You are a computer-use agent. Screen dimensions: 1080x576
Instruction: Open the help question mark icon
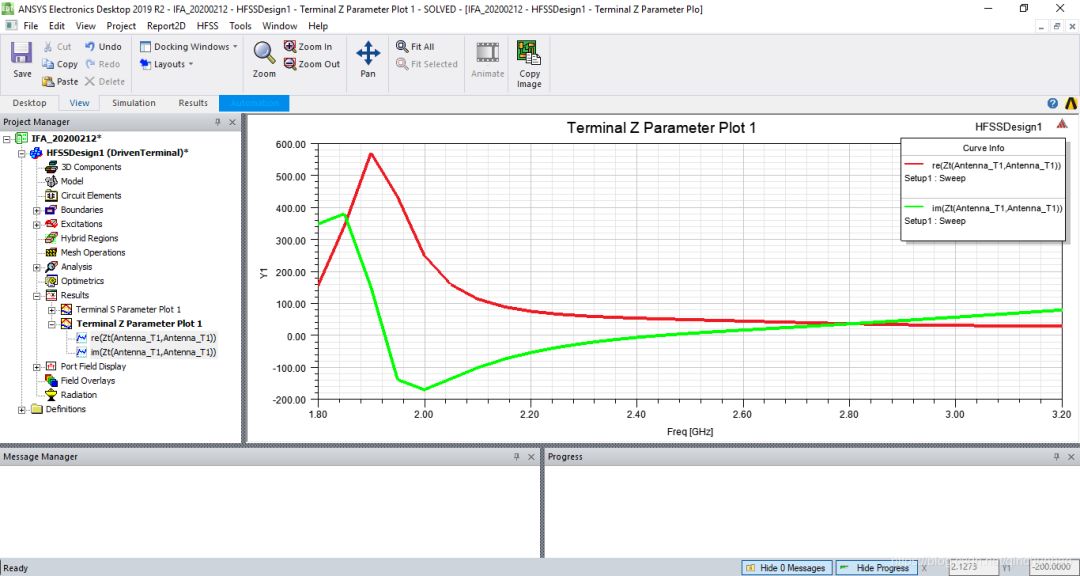click(x=1052, y=103)
